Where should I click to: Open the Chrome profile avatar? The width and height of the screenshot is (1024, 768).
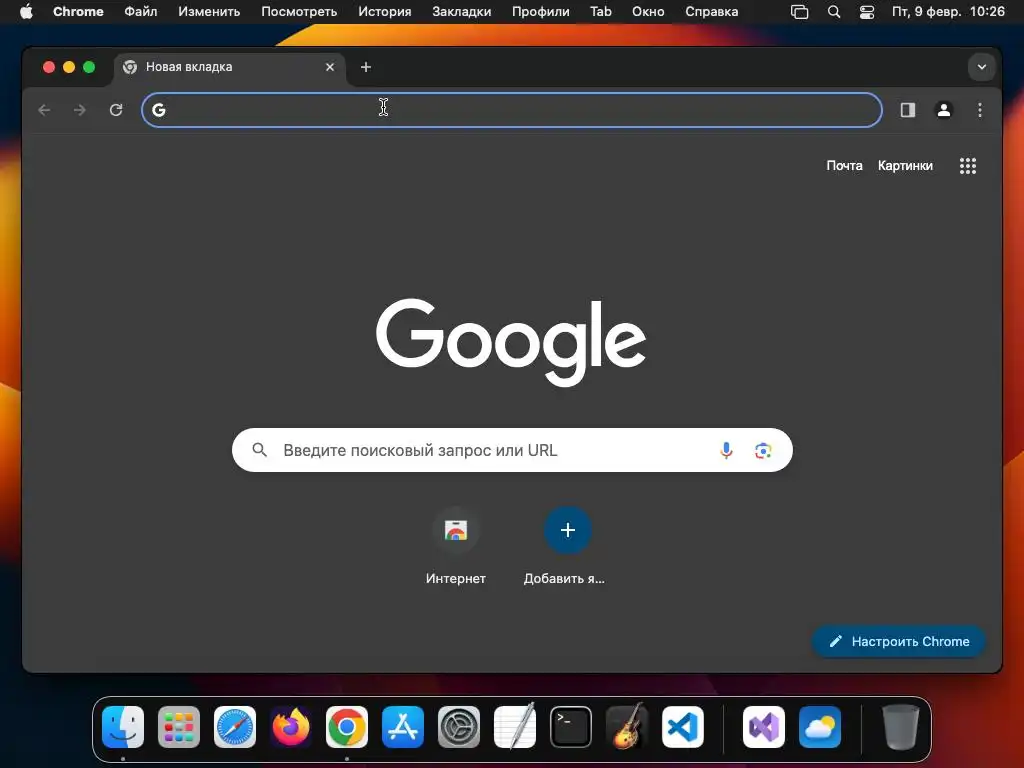point(944,110)
